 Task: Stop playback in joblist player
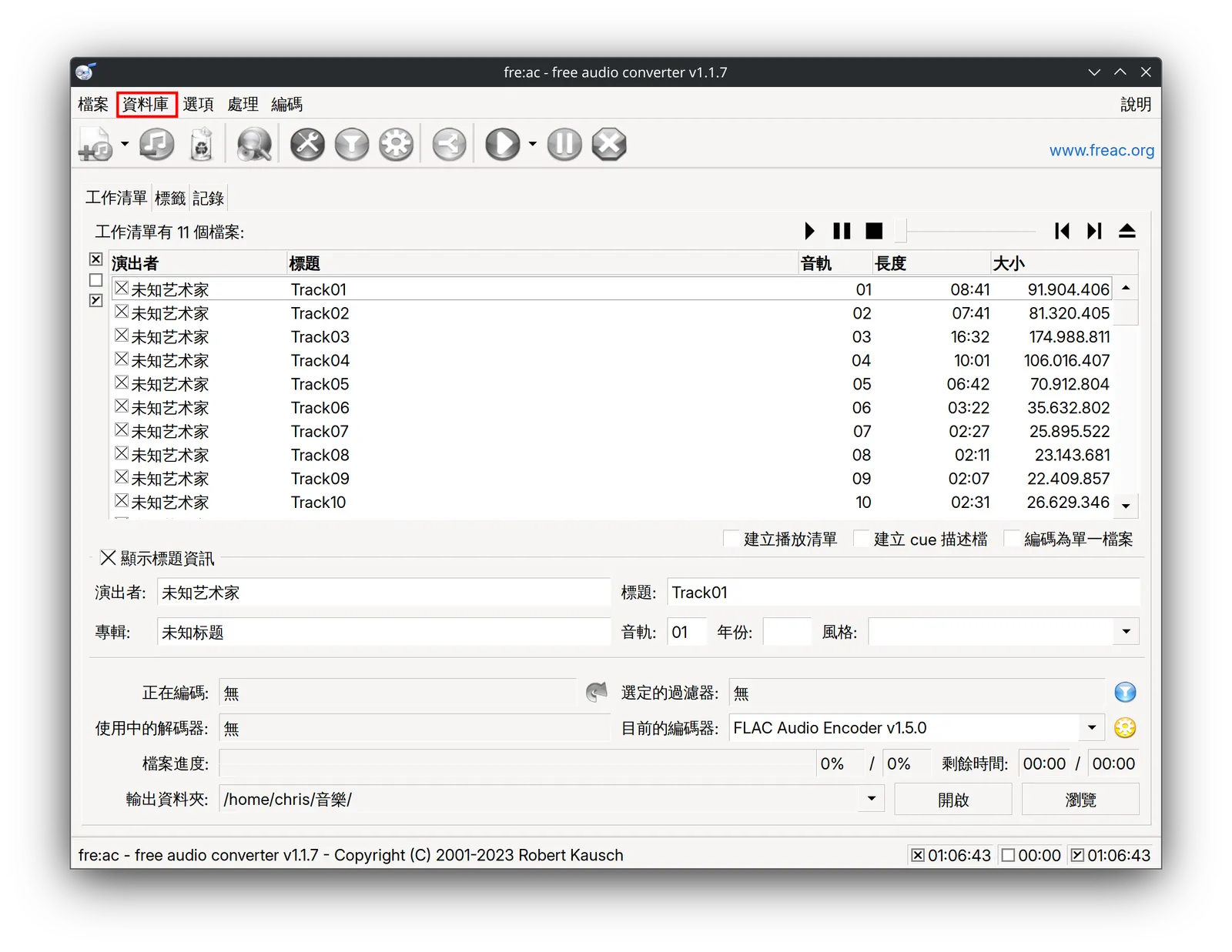pyautogui.click(x=874, y=231)
